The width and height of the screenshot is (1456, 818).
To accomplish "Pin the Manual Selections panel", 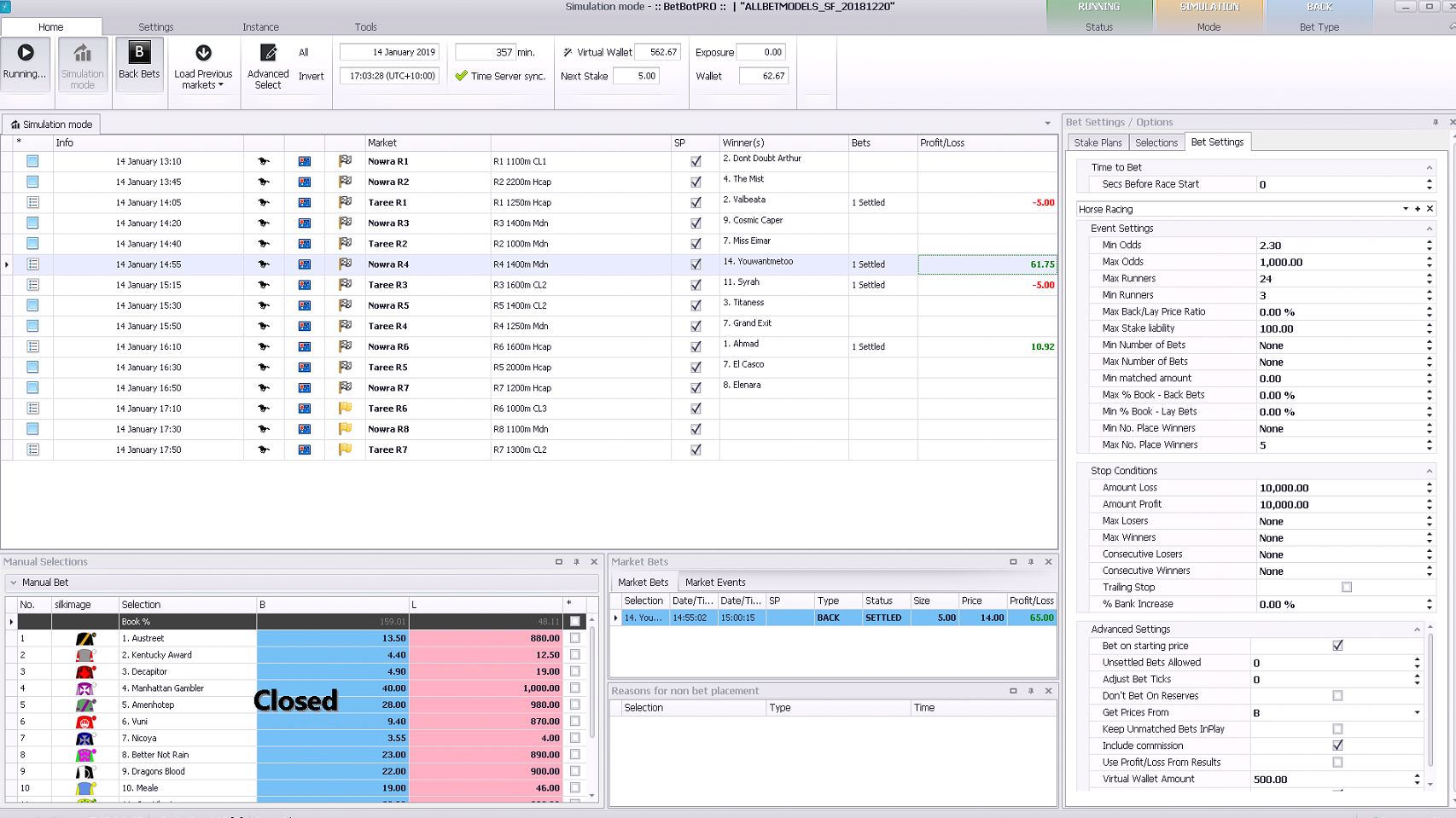I will (577, 562).
